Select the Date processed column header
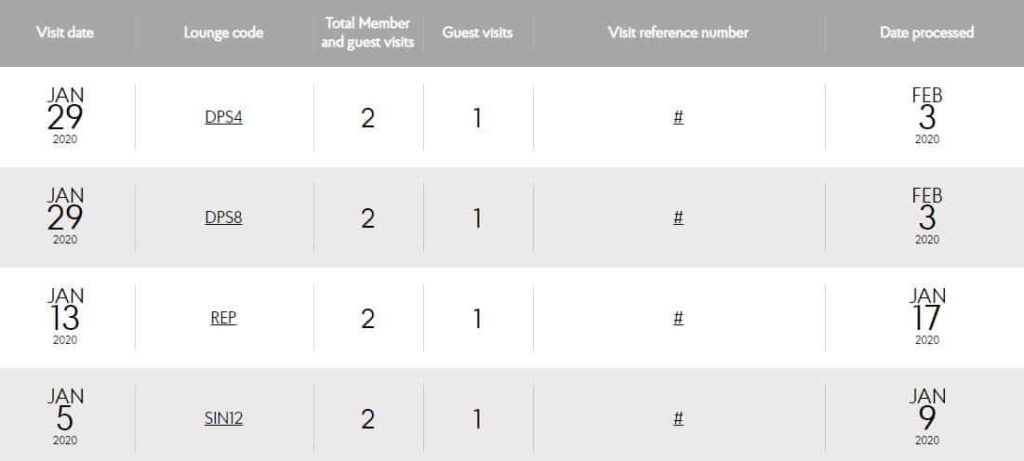Image resolution: width=1024 pixels, height=461 pixels. pyautogui.click(x=926, y=33)
